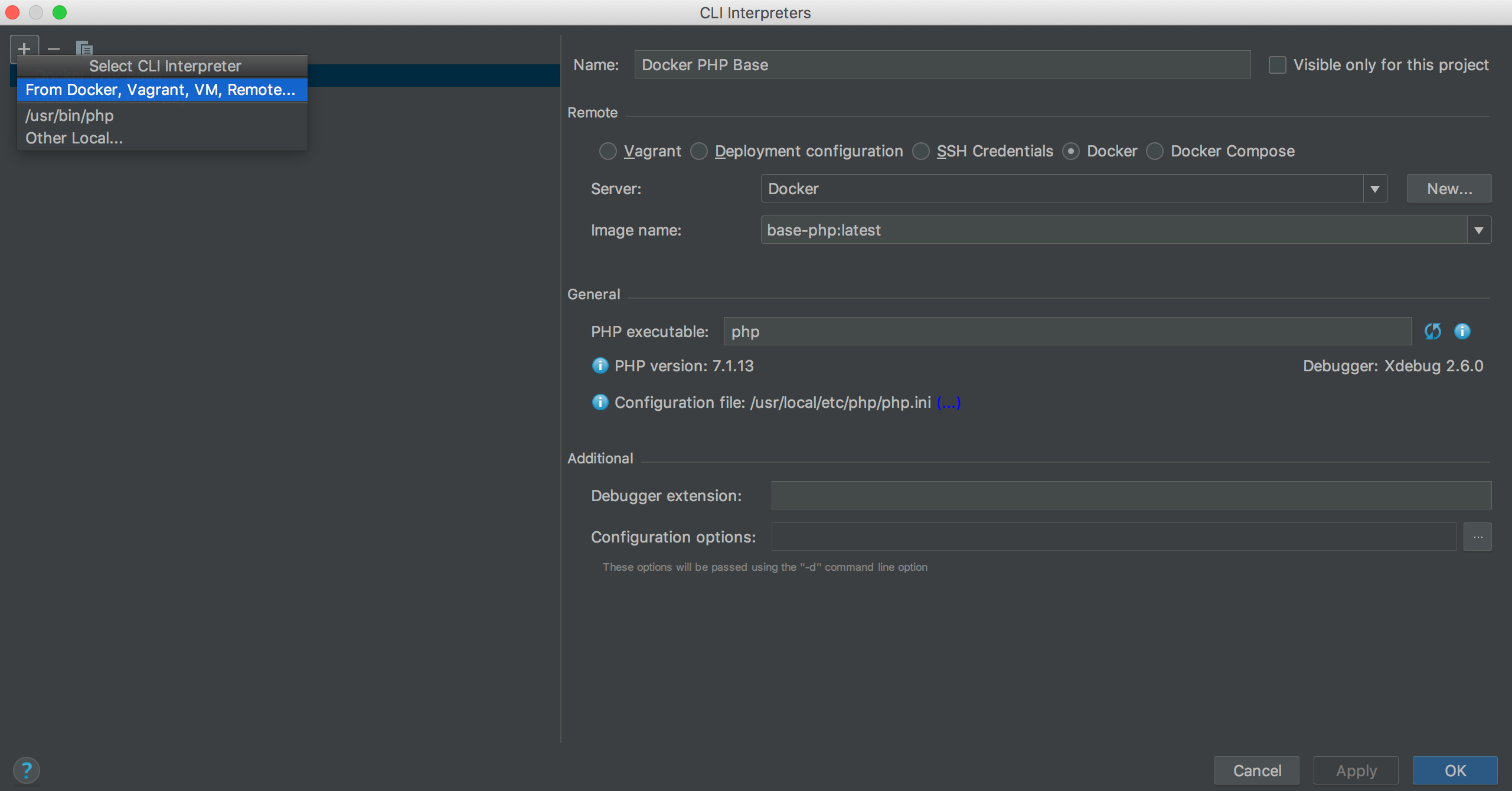Click the copy interpreter icon
The height and width of the screenshot is (791, 1512).
pyautogui.click(x=84, y=48)
